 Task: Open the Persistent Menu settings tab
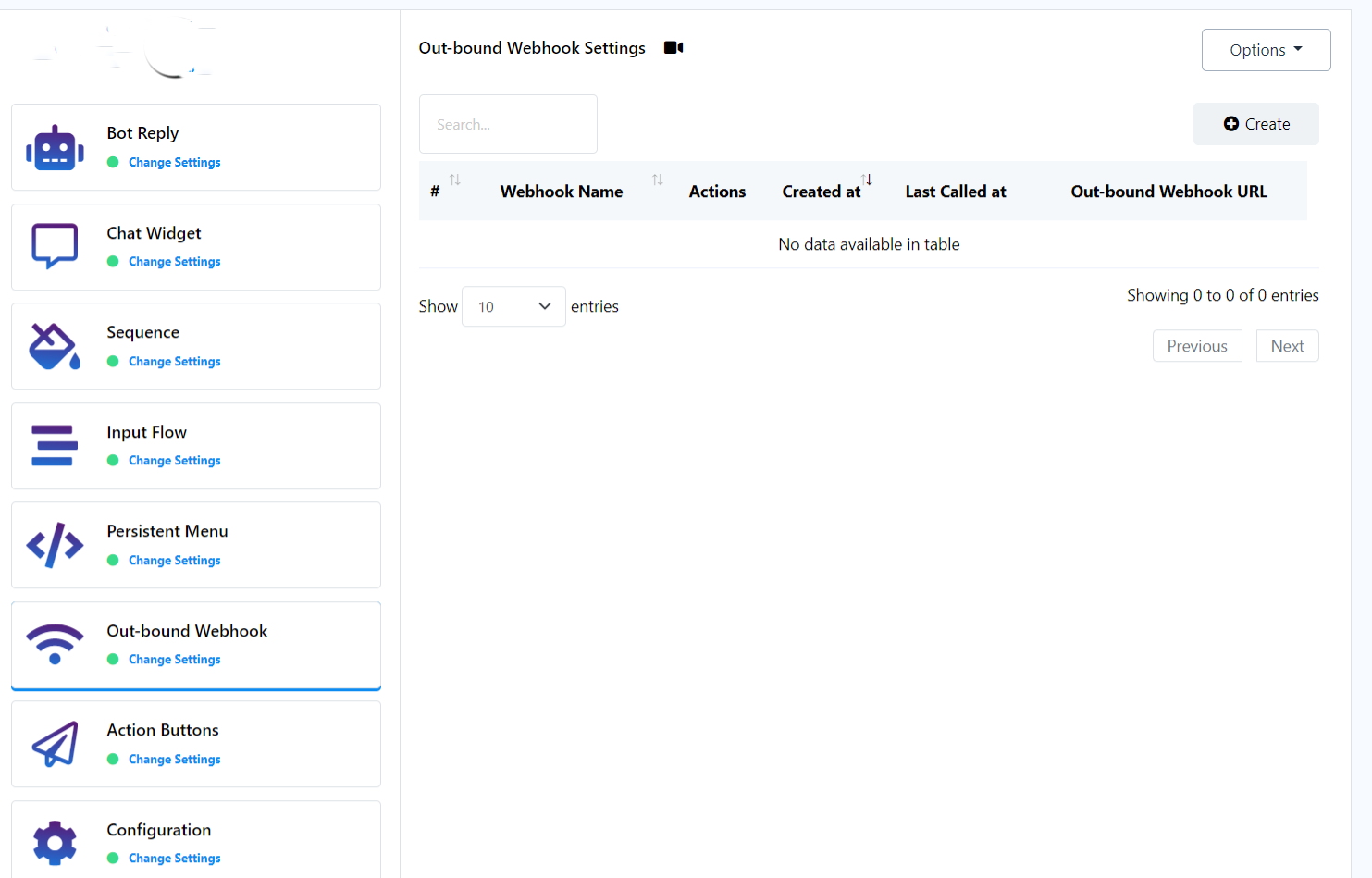(x=167, y=531)
